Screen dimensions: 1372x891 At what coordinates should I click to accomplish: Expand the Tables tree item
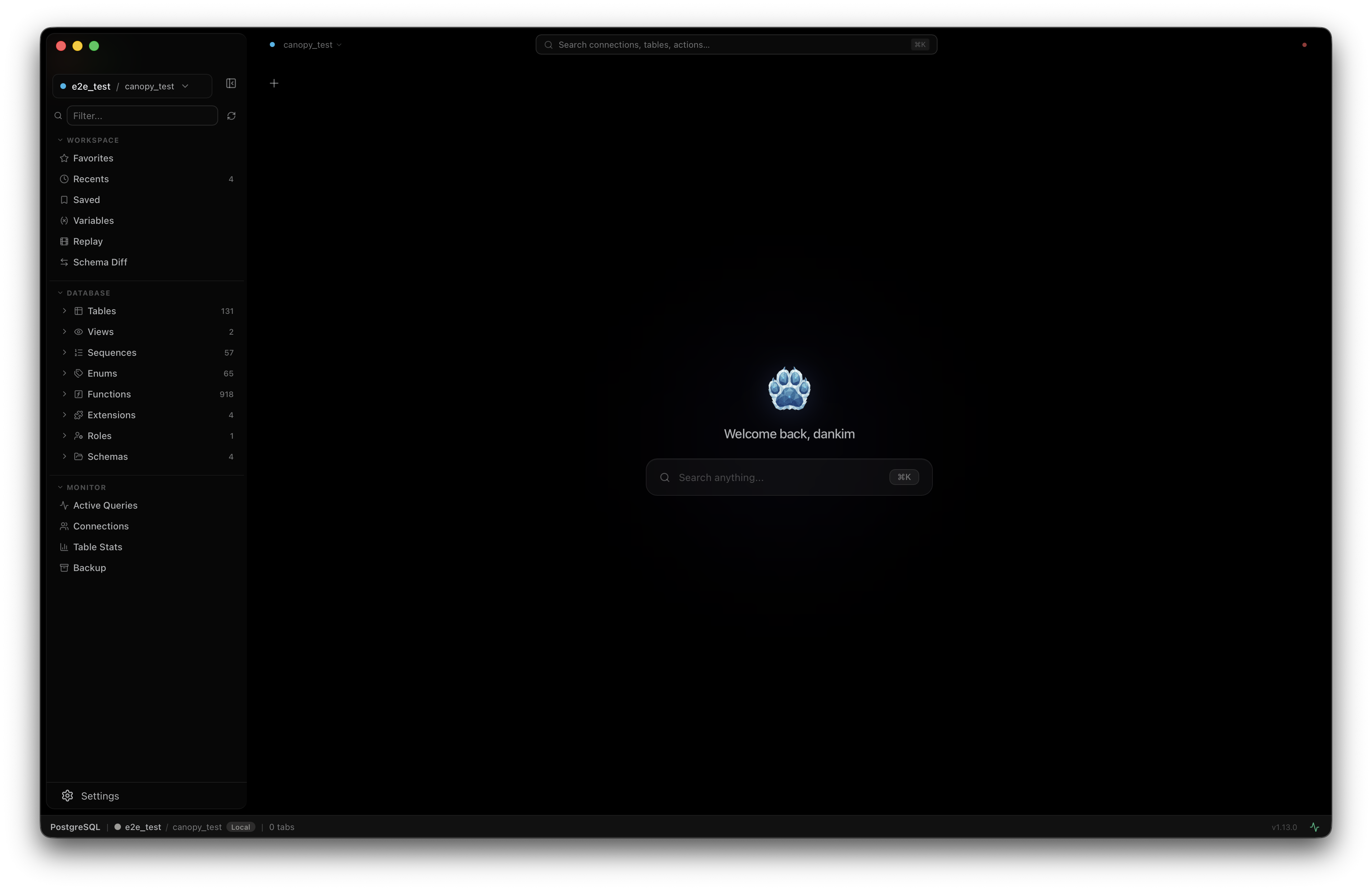65,311
